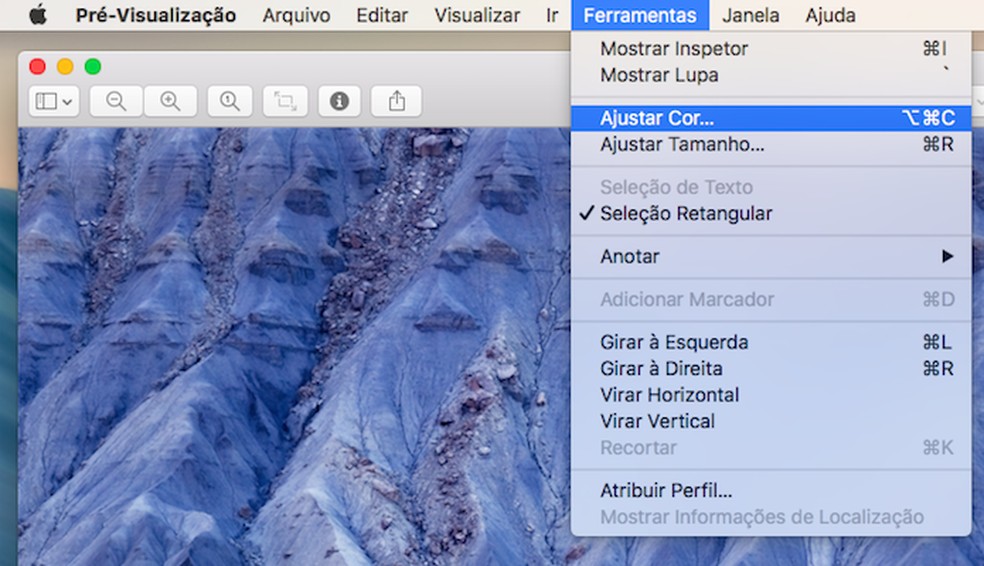The width and height of the screenshot is (984, 566).
Task: Open the Apple menu
Action: (x=38, y=14)
